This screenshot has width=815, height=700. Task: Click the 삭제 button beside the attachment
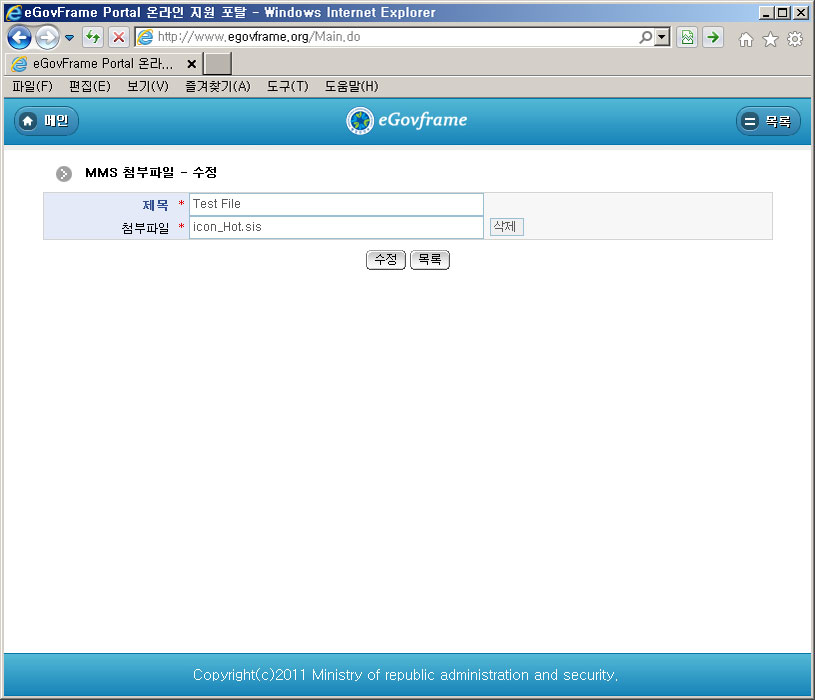[x=505, y=227]
